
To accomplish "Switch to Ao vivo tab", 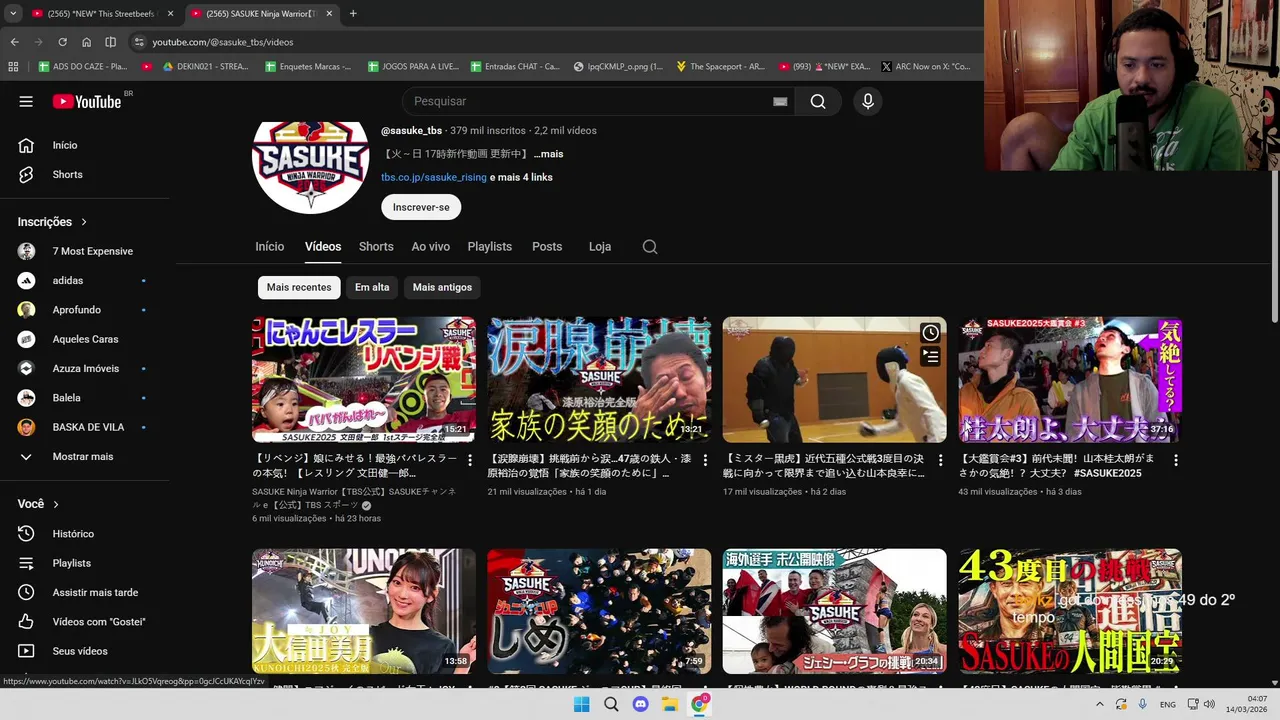I will click(x=431, y=247).
